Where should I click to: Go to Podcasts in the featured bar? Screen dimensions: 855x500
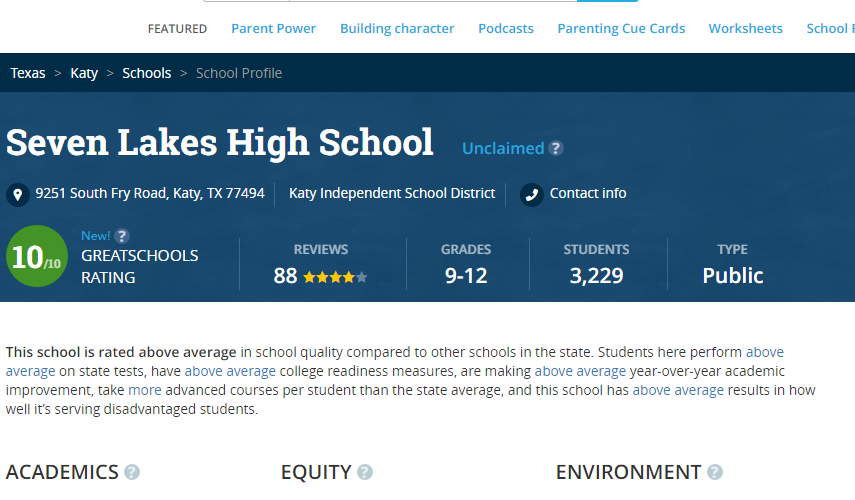(x=506, y=29)
